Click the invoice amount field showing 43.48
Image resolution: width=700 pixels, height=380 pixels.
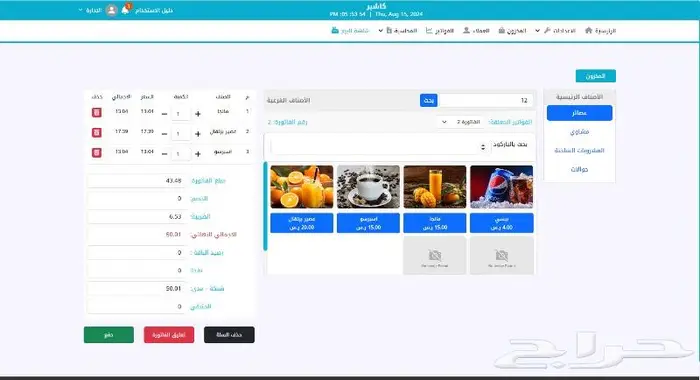136,181
